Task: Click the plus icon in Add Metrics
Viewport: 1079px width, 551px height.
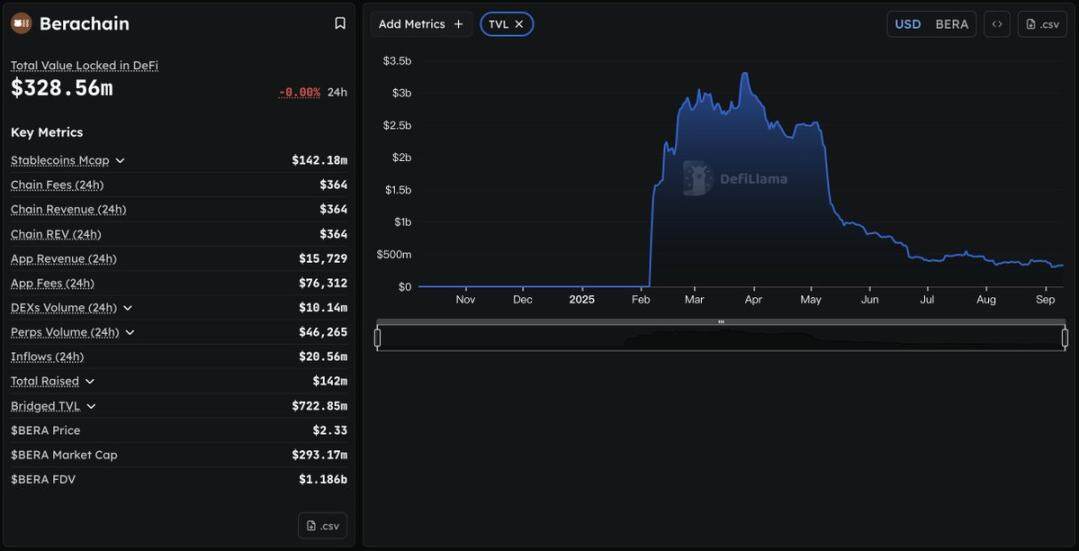Action: coord(458,24)
